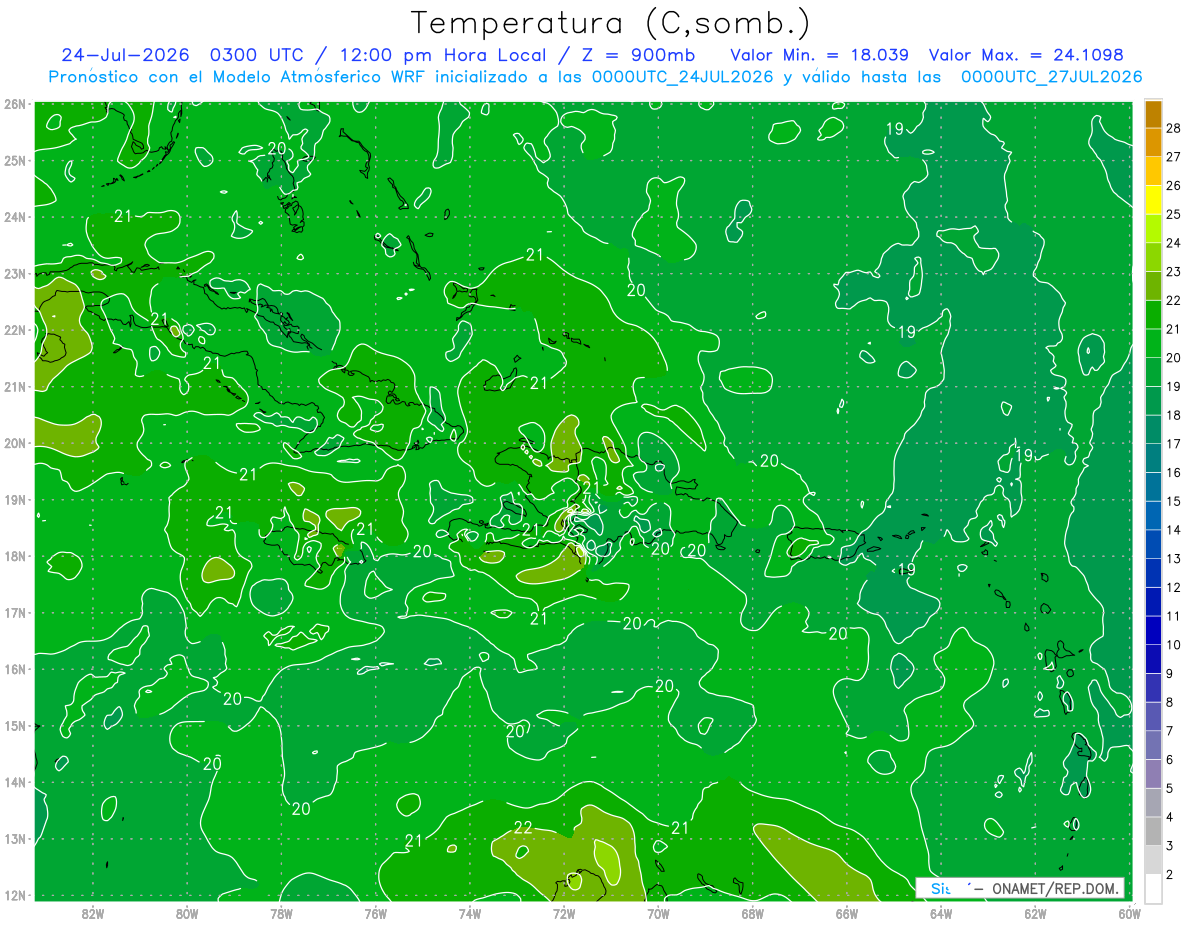Click the 16N latitude axis label
This screenshot has height=927, width=1200.
point(15,669)
